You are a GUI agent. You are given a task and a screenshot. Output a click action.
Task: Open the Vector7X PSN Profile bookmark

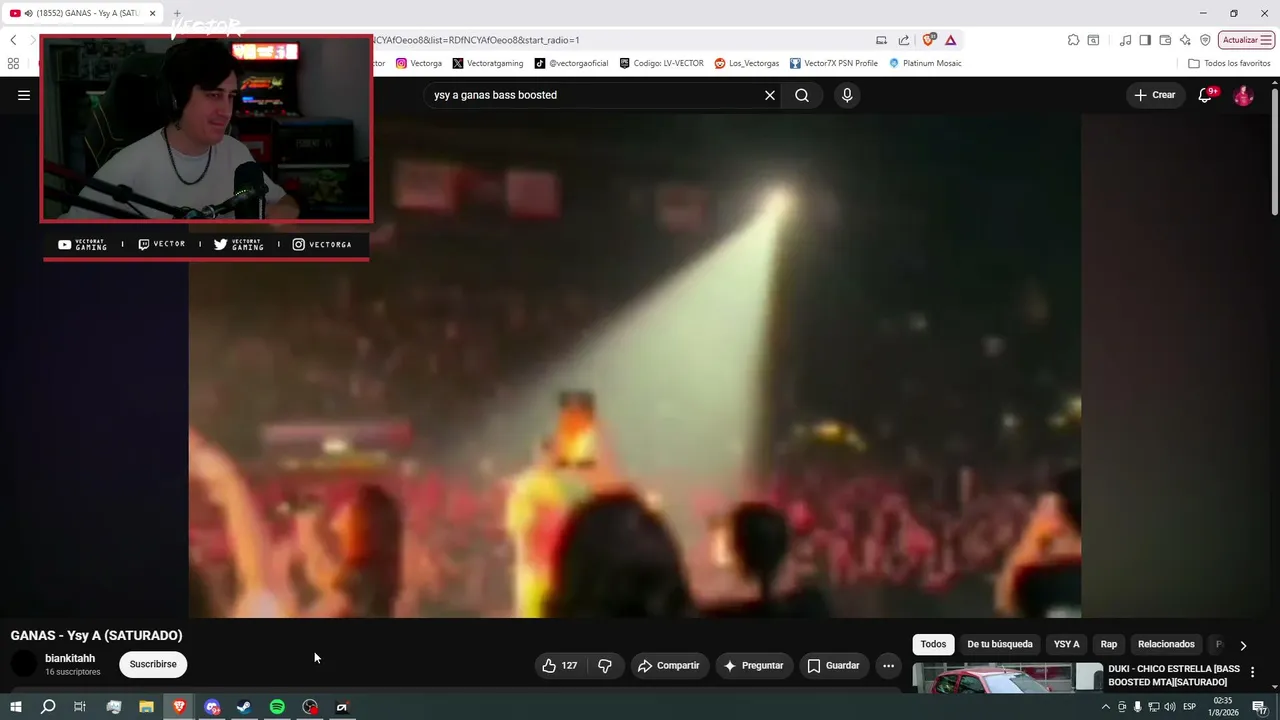(834, 63)
